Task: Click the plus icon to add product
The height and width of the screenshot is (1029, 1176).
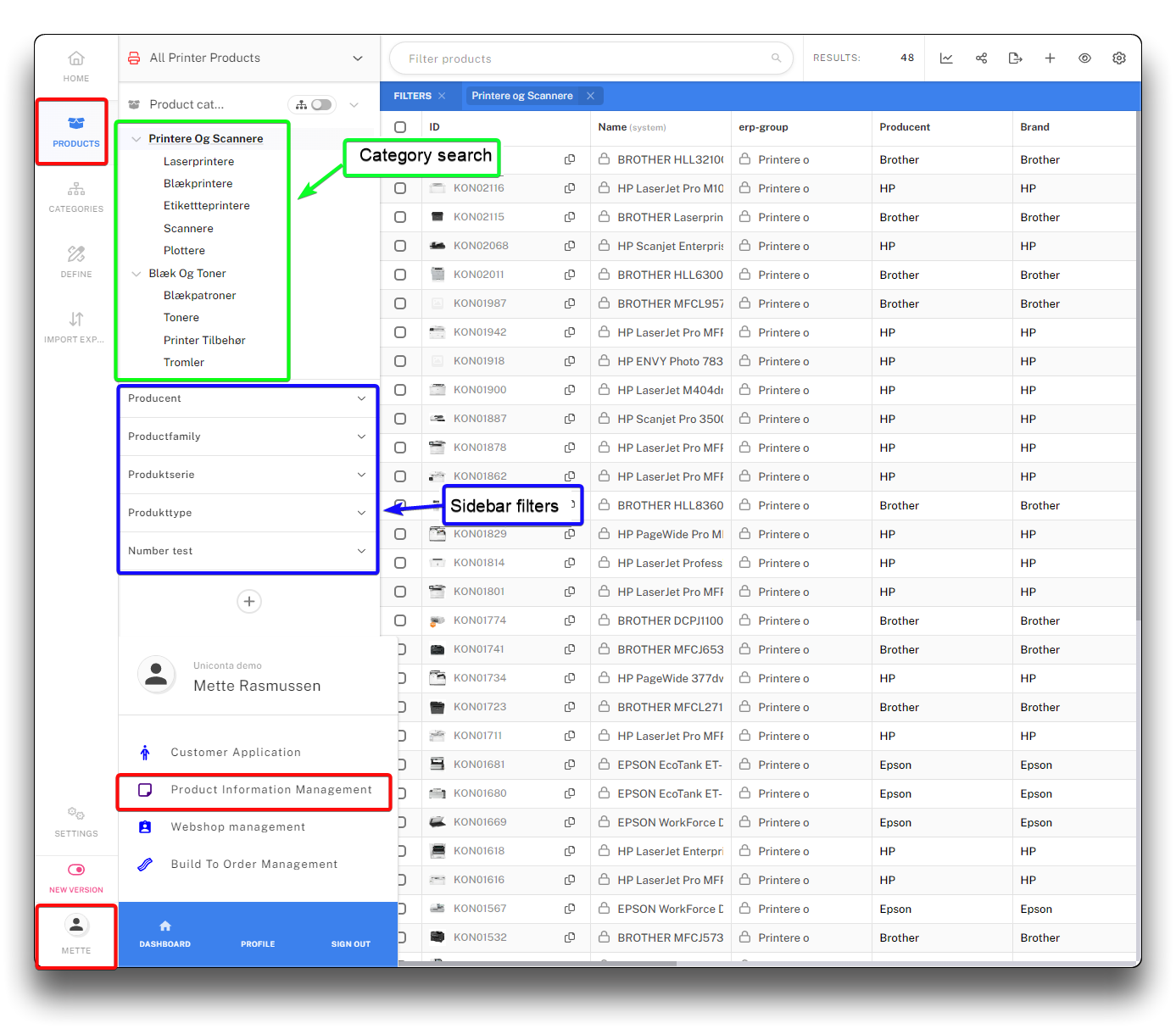Action: click(1050, 58)
